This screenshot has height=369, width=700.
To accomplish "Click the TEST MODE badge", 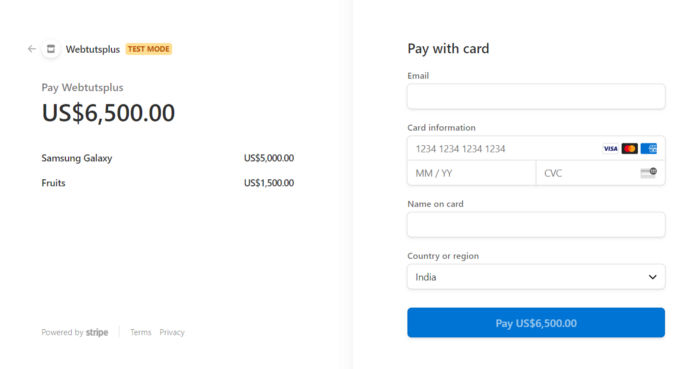I will (149, 49).
